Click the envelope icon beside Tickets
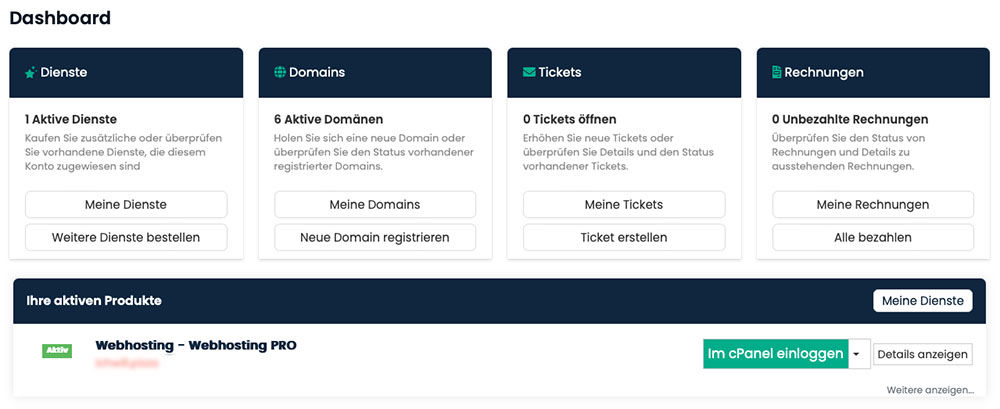1000x409 pixels. click(x=529, y=73)
